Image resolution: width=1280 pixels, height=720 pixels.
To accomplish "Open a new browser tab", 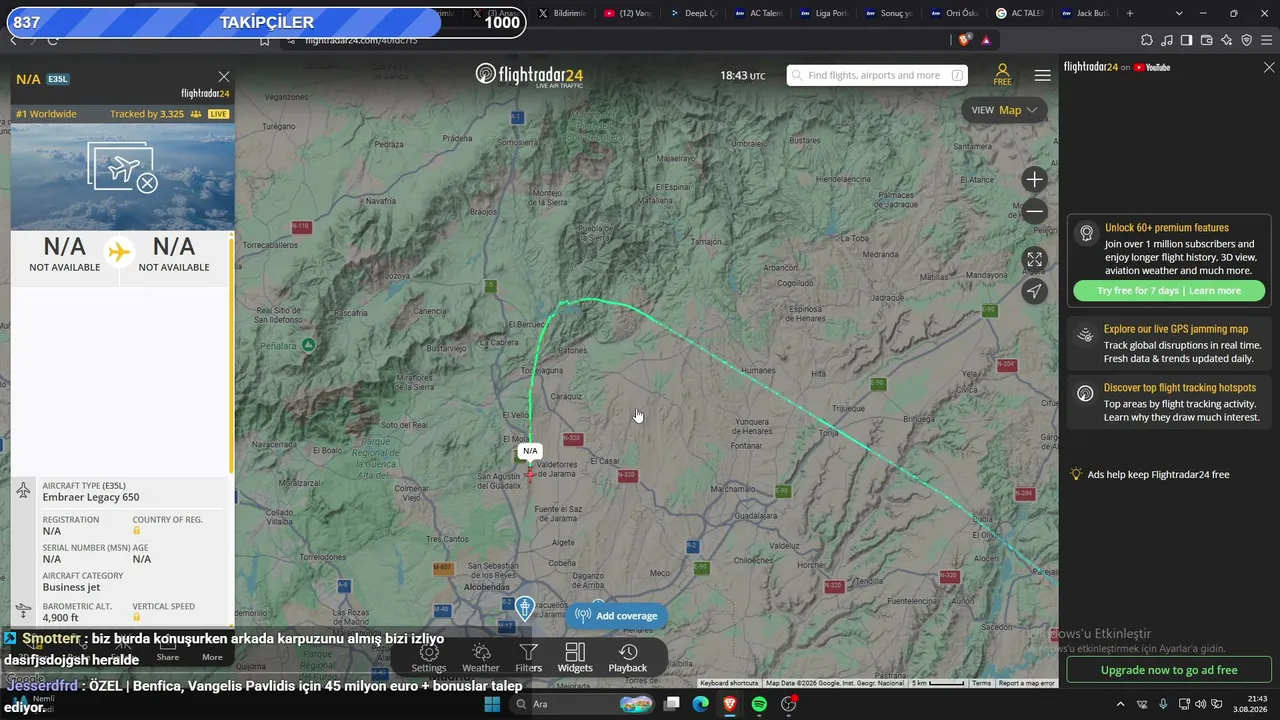I will coord(1130,13).
